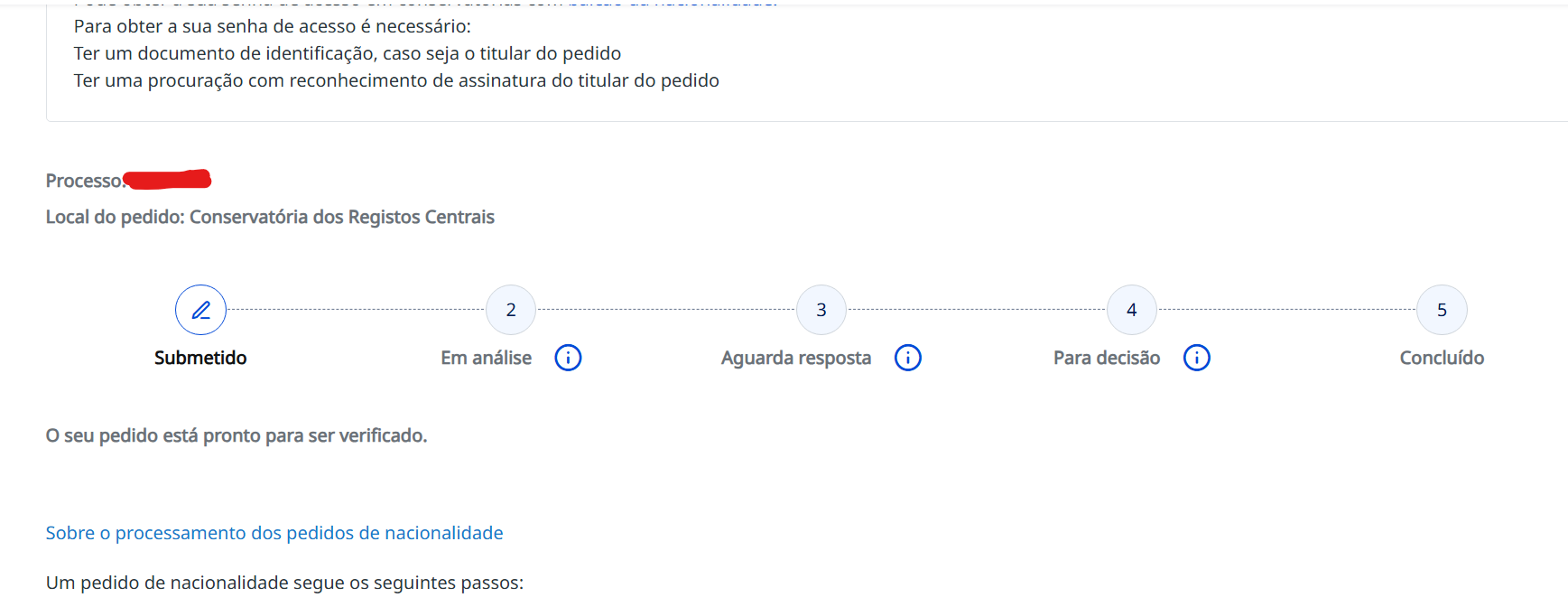Screen dimensions: 1568x607
Task: Select step circle number 5
Action: (x=1442, y=310)
